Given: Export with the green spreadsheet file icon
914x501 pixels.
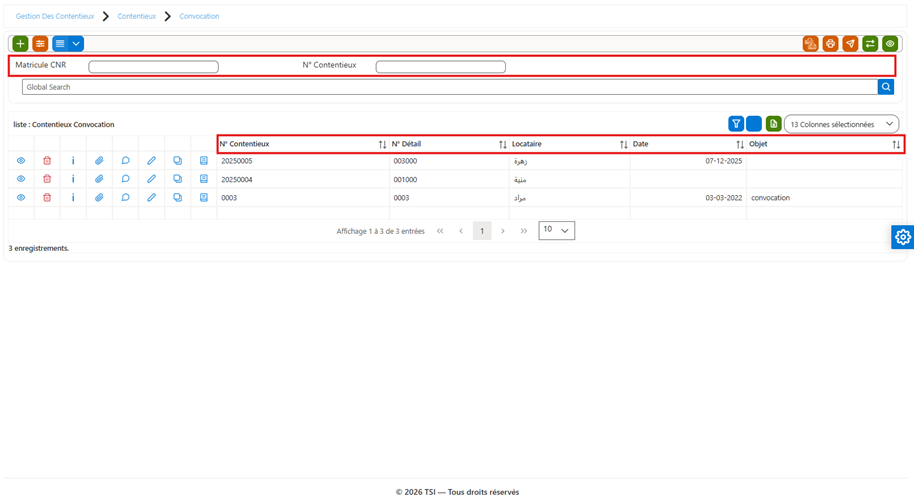Looking at the screenshot, I should (x=774, y=124).
